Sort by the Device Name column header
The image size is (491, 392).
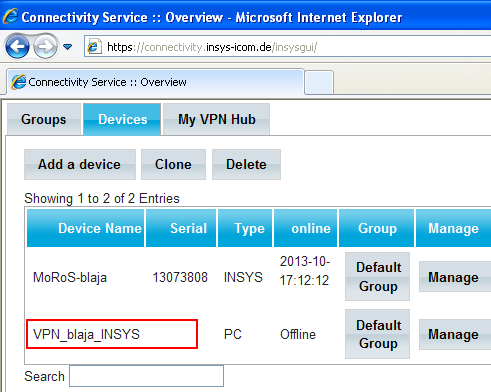click(86, 228)
